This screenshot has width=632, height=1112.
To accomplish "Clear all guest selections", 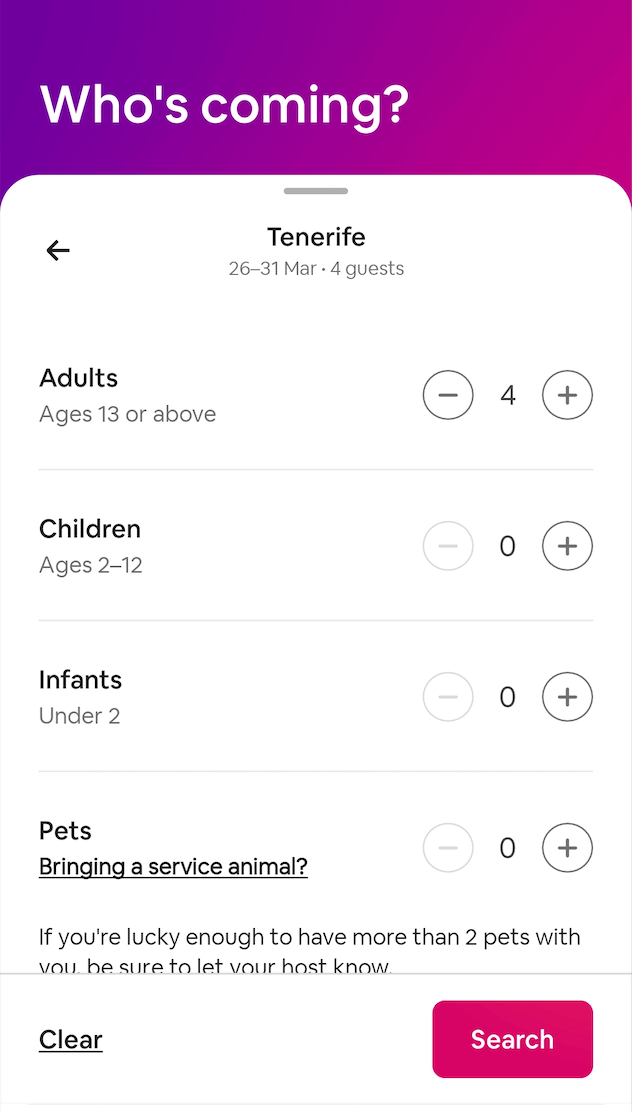I will pyautogui.click(x=71, y=1040).
